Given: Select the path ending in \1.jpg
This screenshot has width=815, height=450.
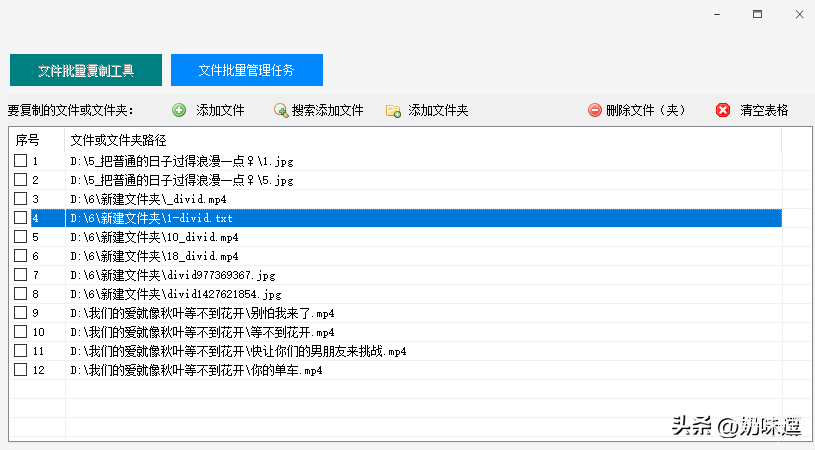Looking at the screenshot, I should point(182,161).
